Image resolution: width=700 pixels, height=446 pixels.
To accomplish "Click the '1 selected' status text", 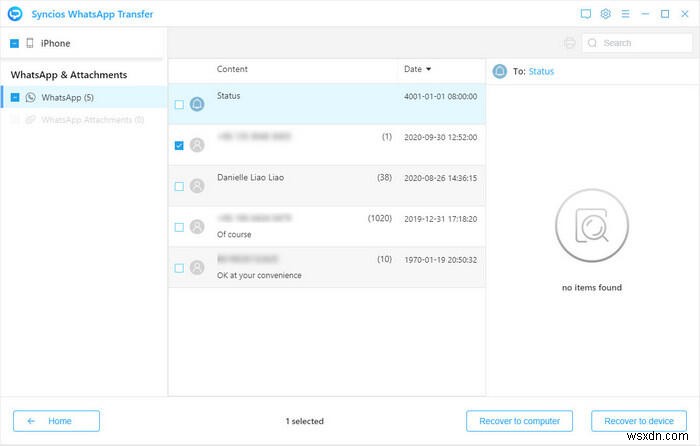I will click(304, 421).
